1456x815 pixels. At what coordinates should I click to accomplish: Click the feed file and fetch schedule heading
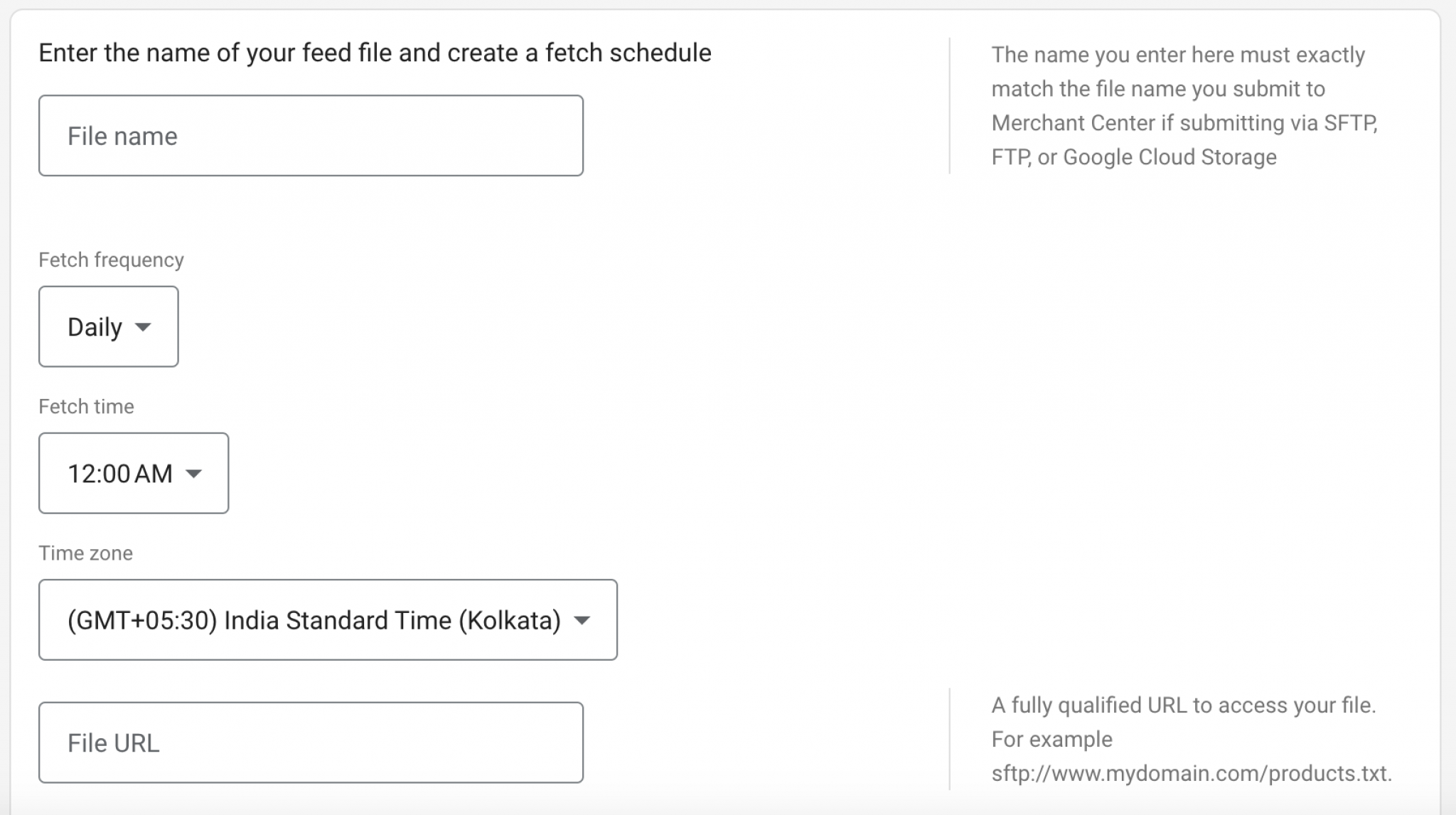(375, 53)
